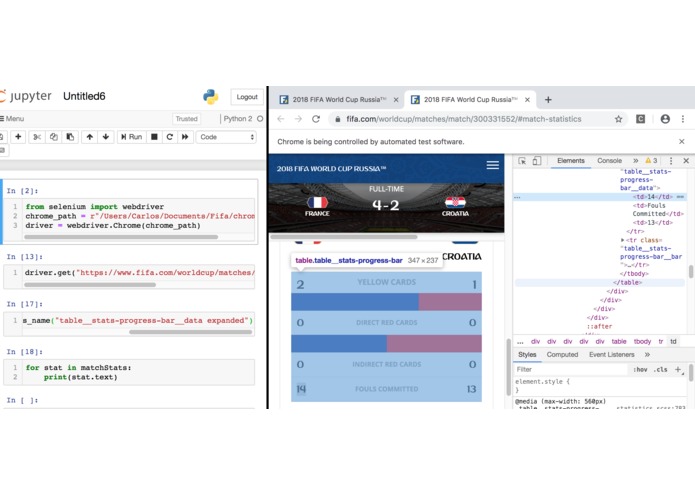Restart kernel and run all fast-forward icon
This screenshot has height=494, width=695.
pos(185,137)
